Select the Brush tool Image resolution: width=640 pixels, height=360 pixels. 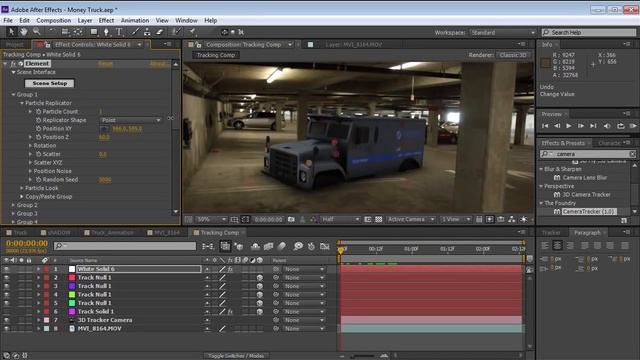click(135, 32)
